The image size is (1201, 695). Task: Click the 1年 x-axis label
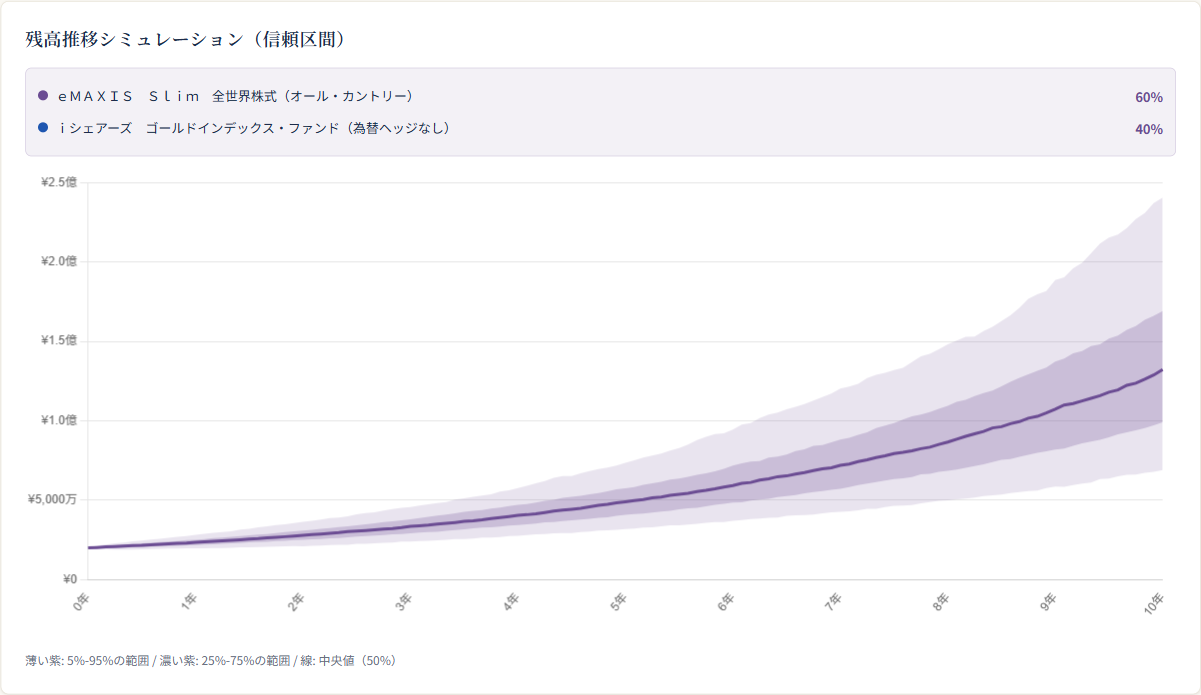[189, 601]
